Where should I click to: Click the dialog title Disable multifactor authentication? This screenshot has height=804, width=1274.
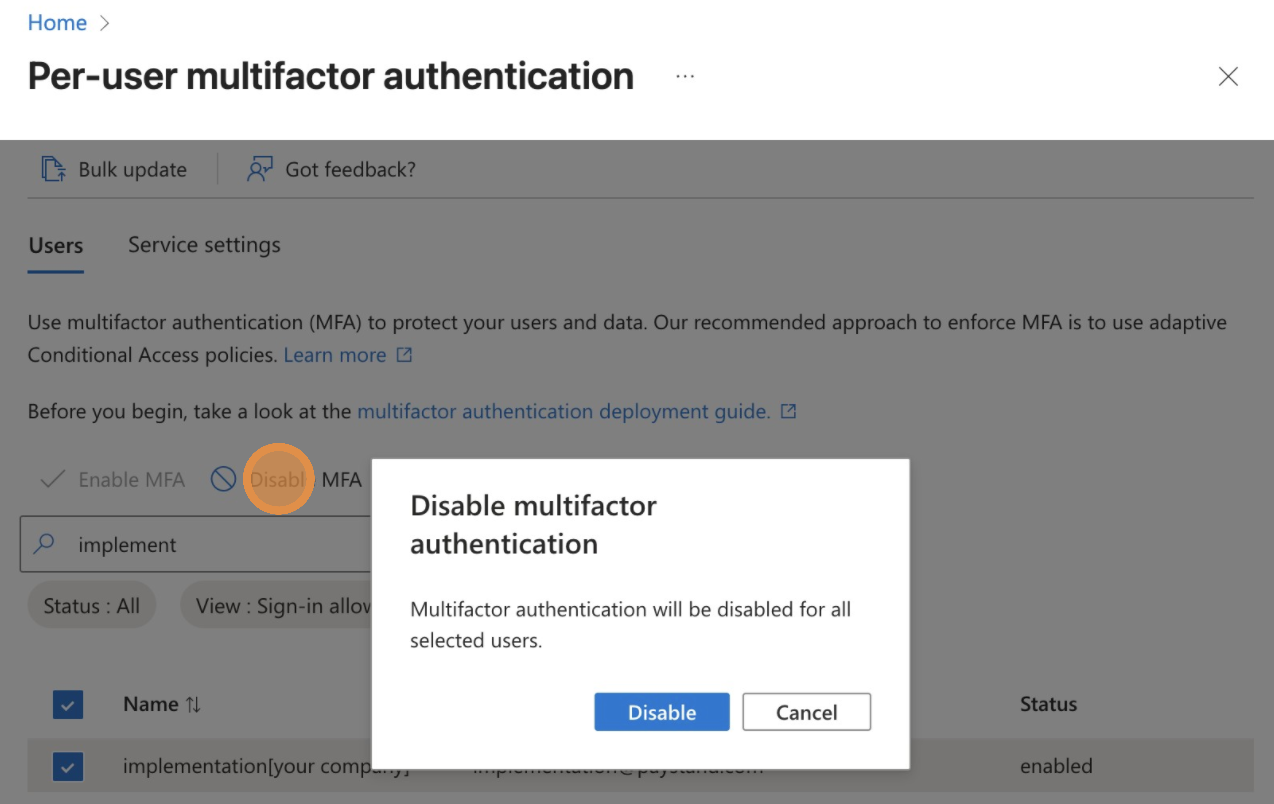click(x=534, y=524)
